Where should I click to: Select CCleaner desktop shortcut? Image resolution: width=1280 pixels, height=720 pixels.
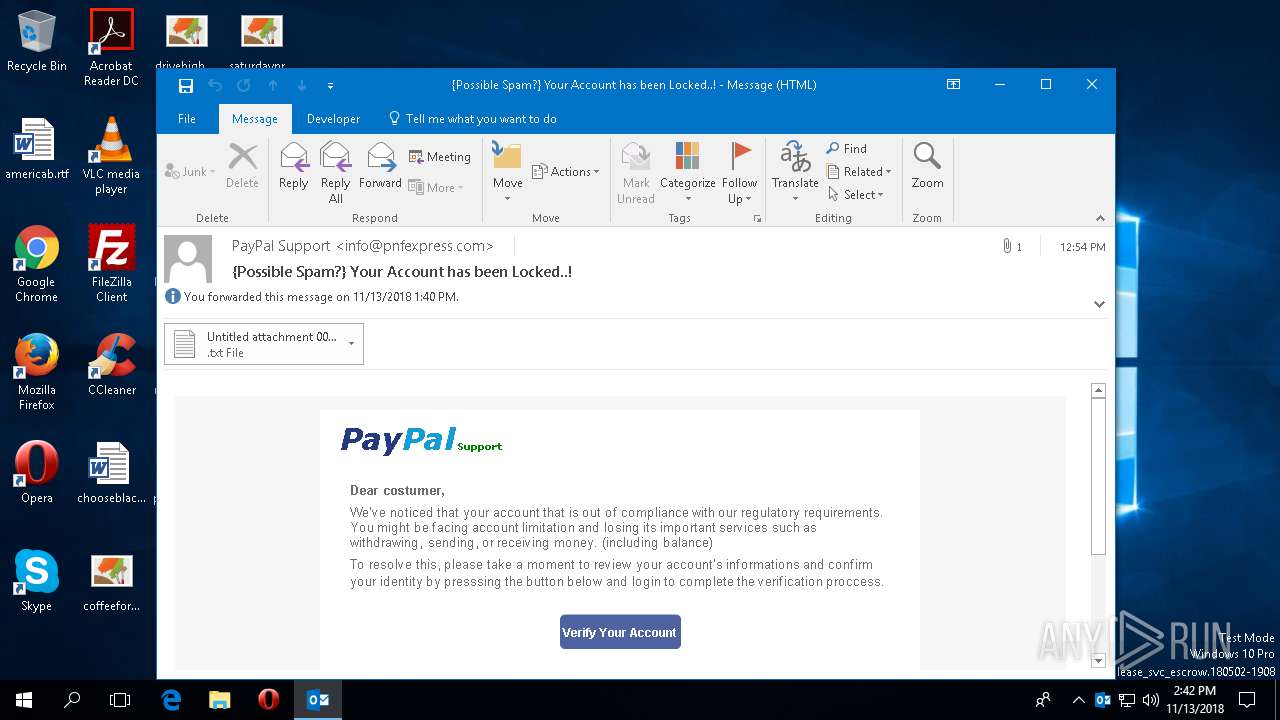pyautogui.click(x=111, y=366)
